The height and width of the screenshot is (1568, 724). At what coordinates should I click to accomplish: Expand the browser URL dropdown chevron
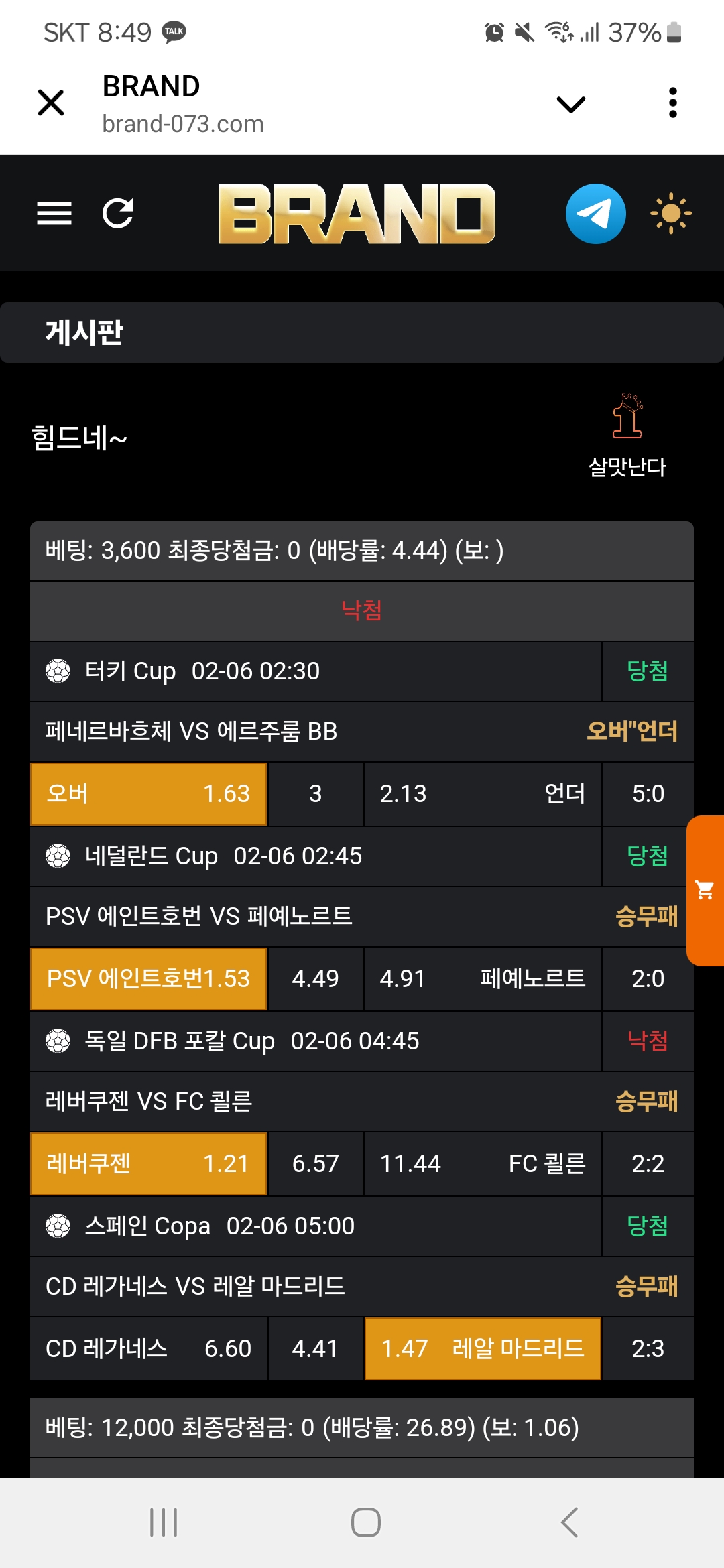[571, 104]
